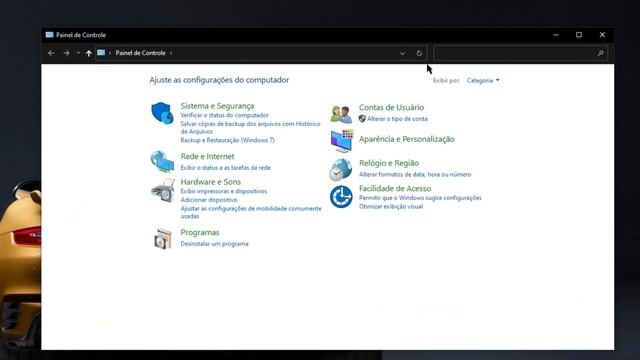Expand the address bar history dropdown
The width and height of the screenshot is (640, 360).
click(x=402, y=53)
